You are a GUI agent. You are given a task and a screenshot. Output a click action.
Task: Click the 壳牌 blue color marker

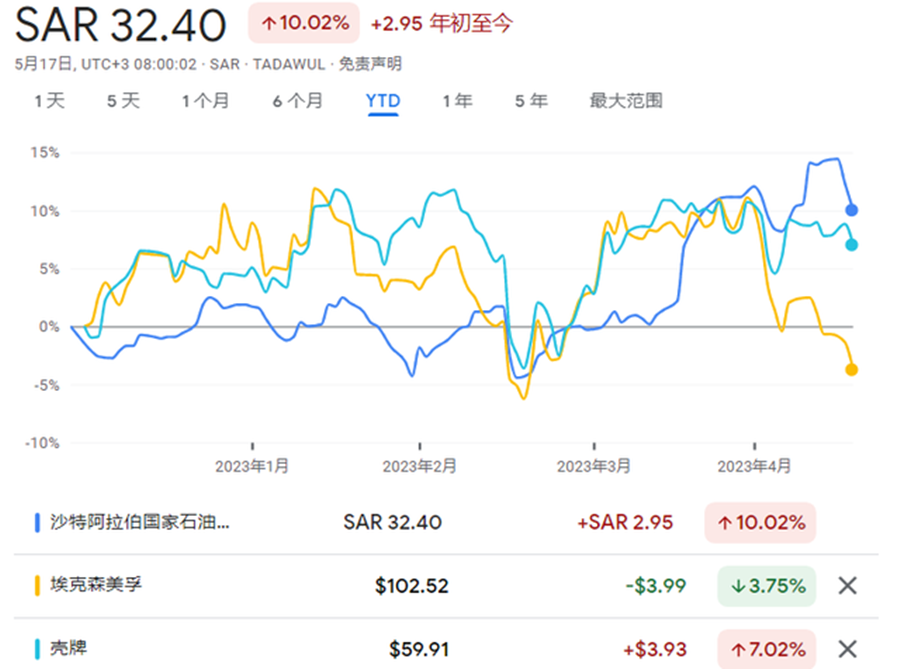37,649
